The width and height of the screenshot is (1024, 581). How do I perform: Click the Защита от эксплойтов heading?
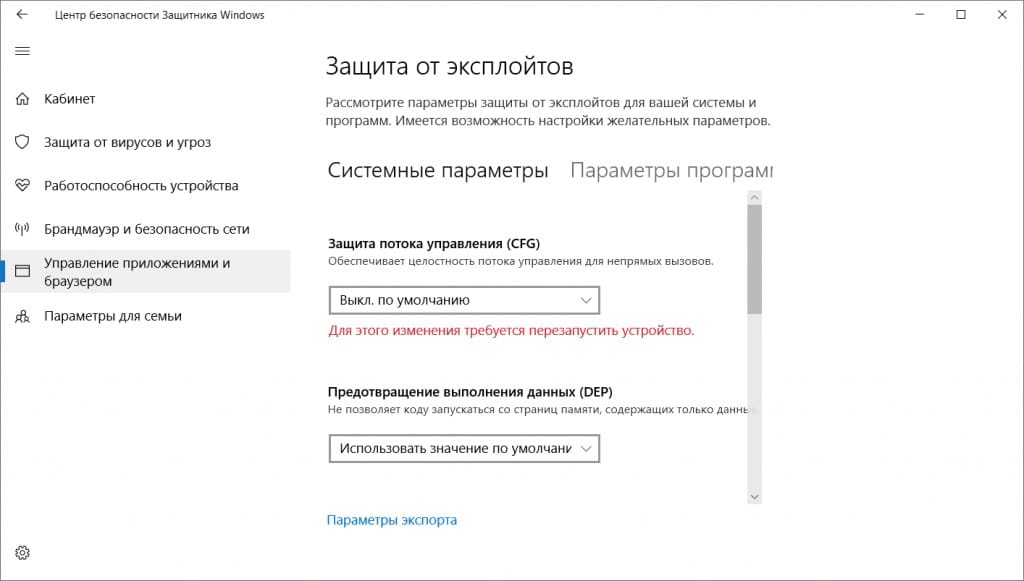coord(449,66)
